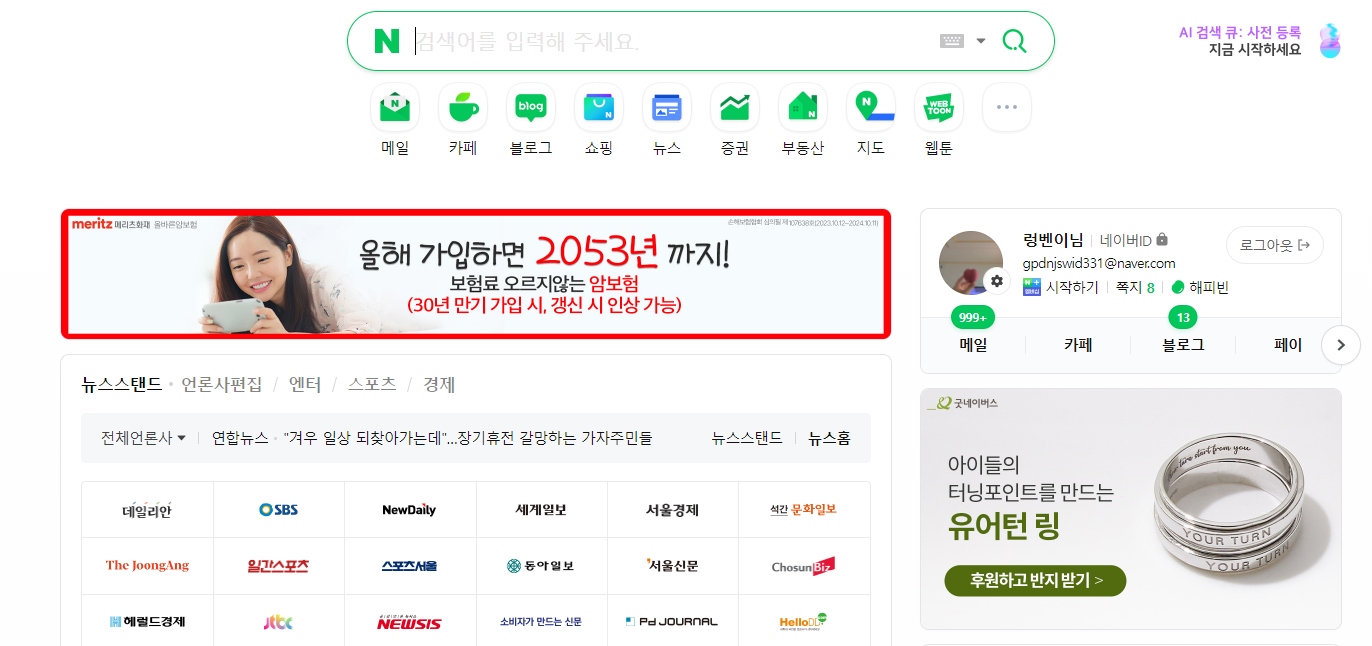Open the 소비자가 만드는 신문 logo

(x=541, y=622)
